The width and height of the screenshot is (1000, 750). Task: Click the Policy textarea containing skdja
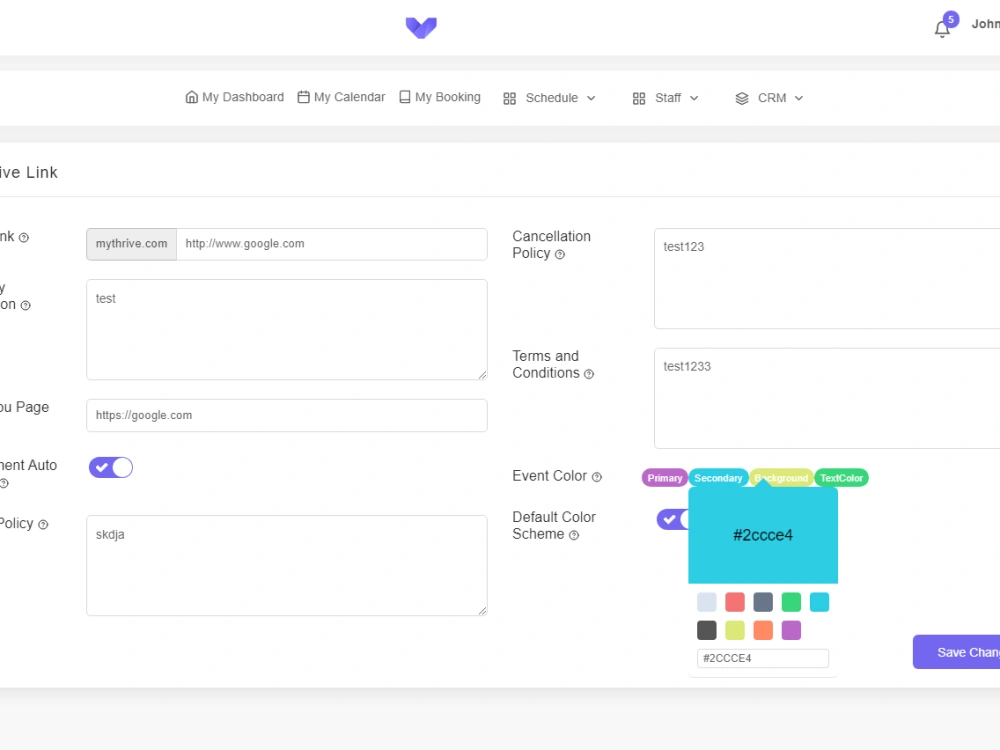287,566
